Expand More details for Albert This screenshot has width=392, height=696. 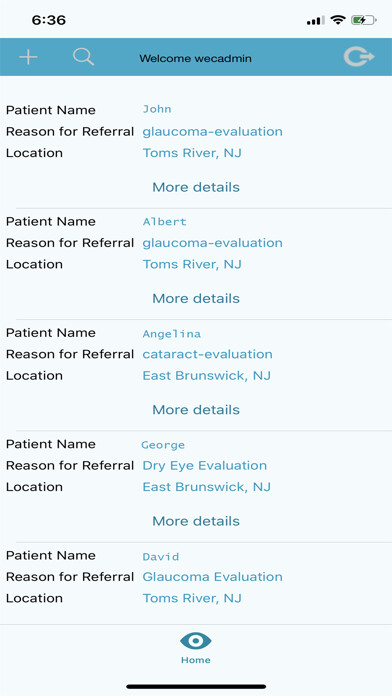196,299
